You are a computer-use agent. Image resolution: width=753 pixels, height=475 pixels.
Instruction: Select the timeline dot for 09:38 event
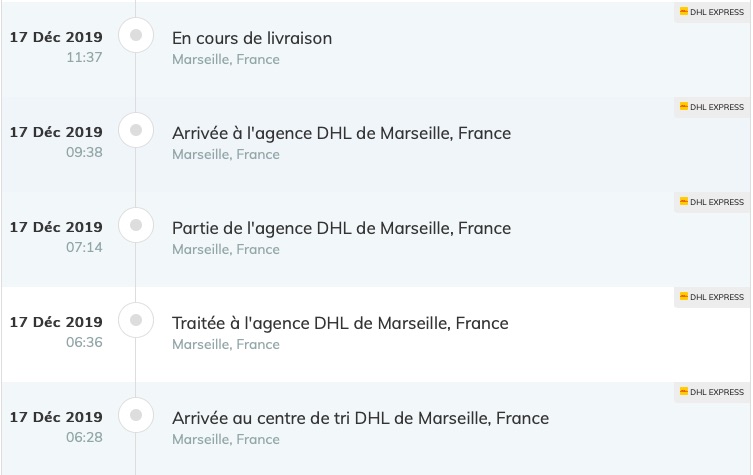(x=136, y=130)
